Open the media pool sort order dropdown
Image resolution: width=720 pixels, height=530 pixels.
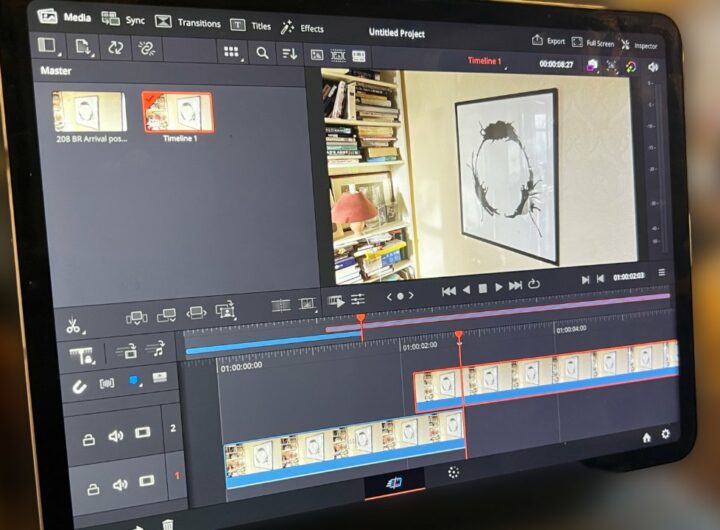[289, 53]
